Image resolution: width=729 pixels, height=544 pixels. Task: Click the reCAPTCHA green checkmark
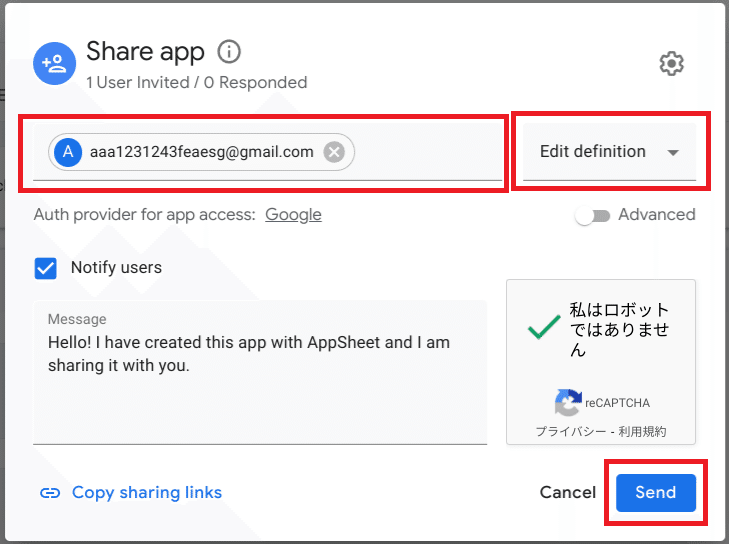[544, 327]
